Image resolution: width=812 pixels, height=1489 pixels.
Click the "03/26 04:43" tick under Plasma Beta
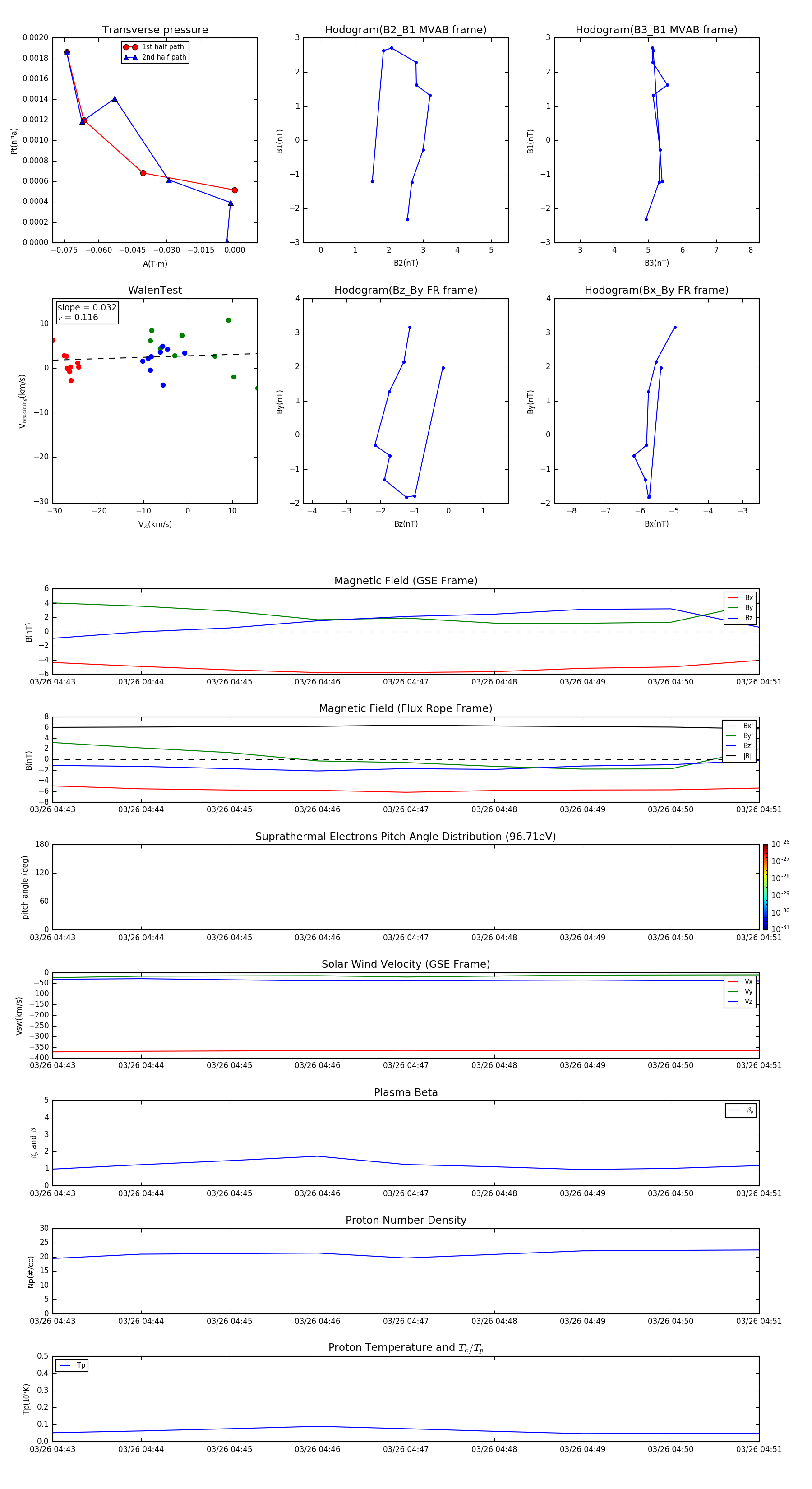click(x=53, y=1193)
